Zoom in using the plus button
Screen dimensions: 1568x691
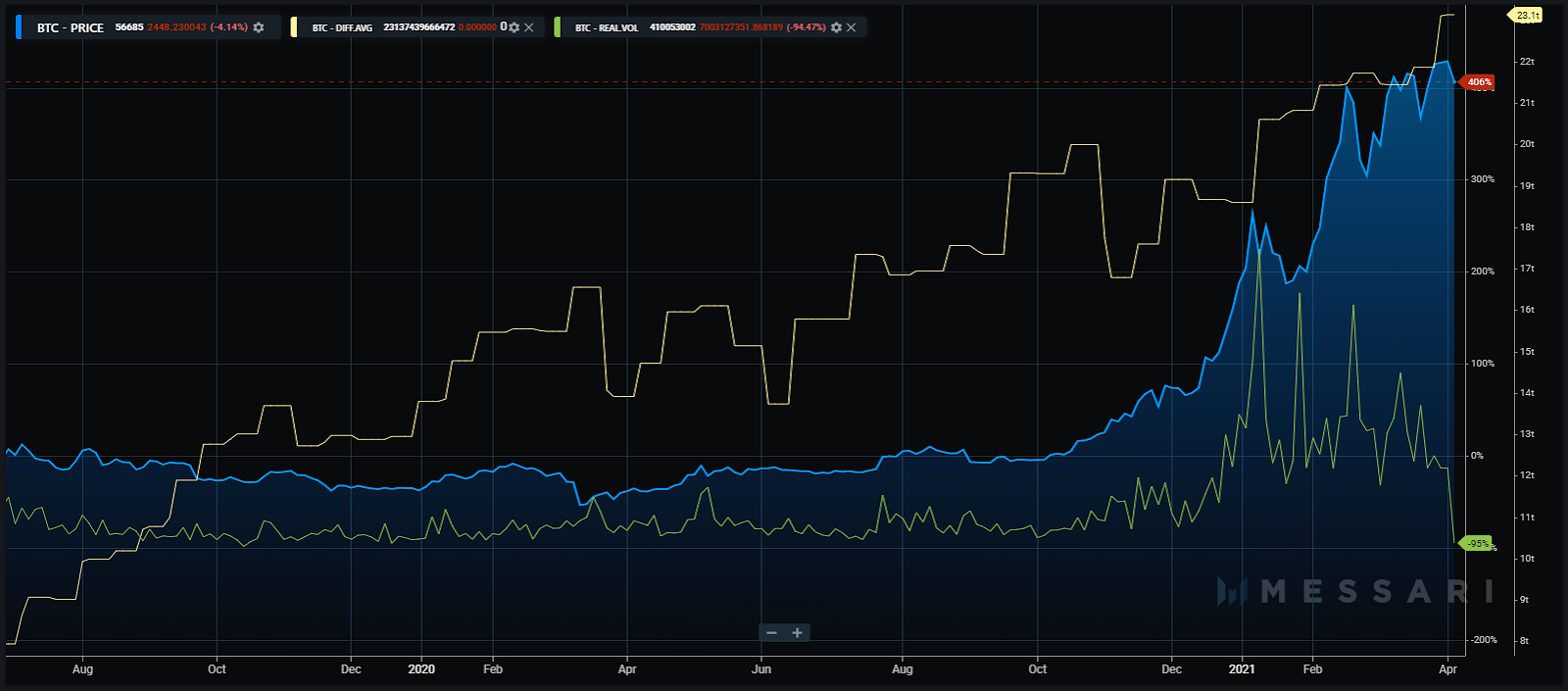tap(798, 633)
